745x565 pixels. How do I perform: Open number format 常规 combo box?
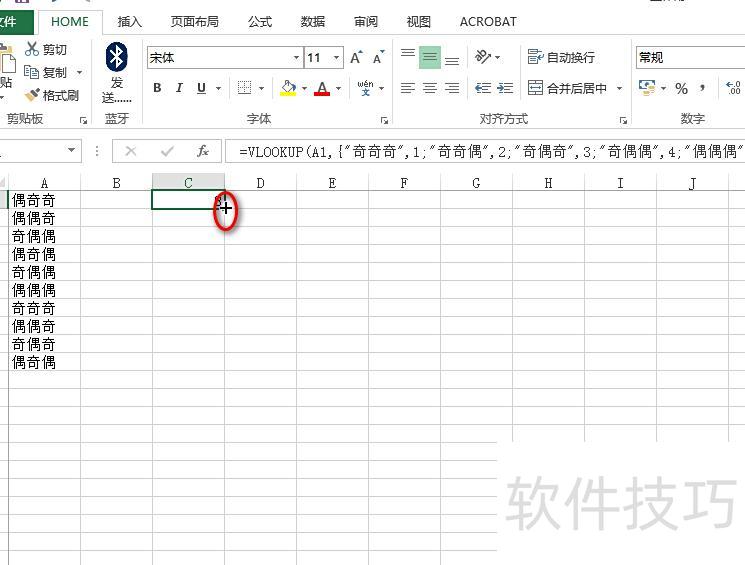click(x=690, y=57)
